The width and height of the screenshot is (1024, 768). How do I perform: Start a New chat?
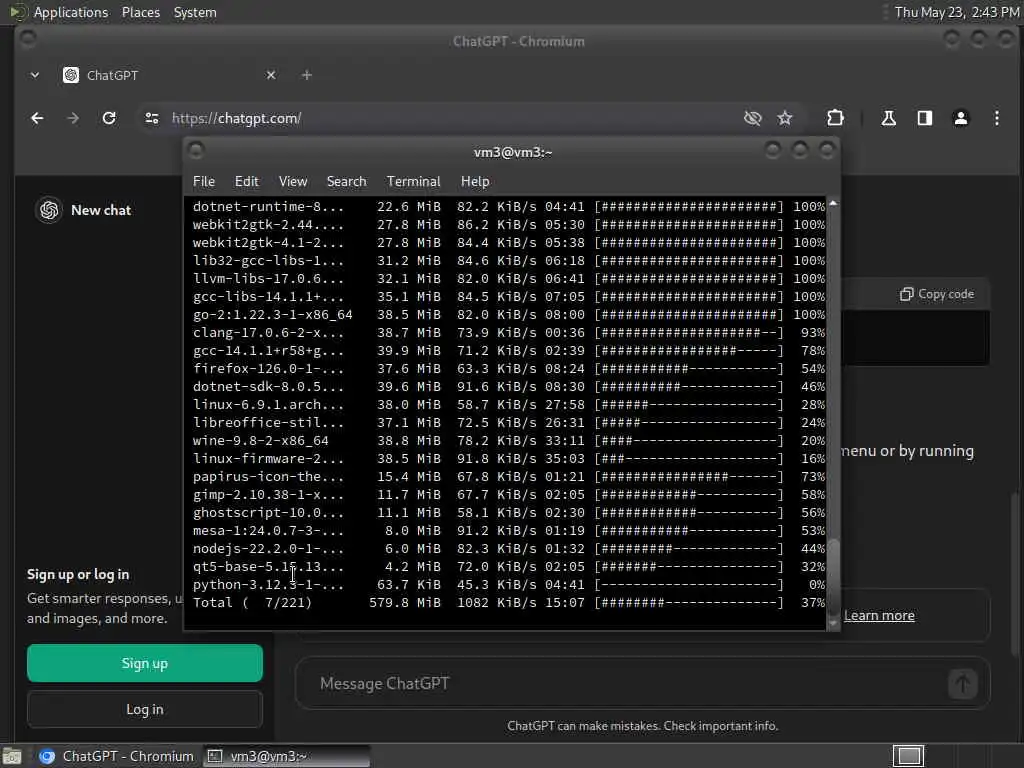click(x=101, y=210)
